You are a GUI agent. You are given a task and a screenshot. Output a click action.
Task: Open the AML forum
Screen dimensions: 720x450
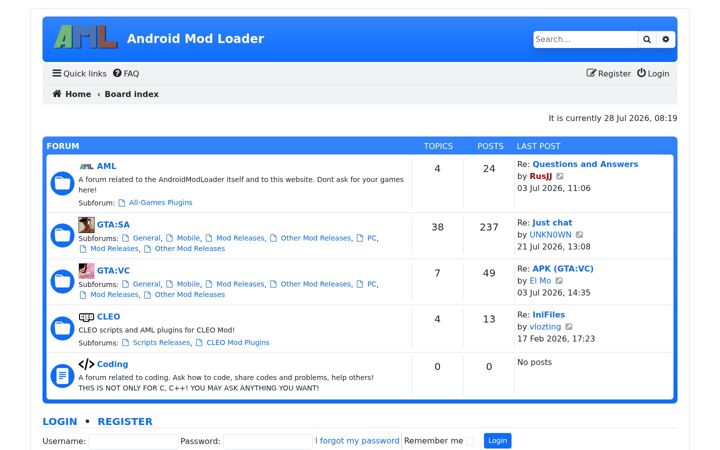click(106, 166)
